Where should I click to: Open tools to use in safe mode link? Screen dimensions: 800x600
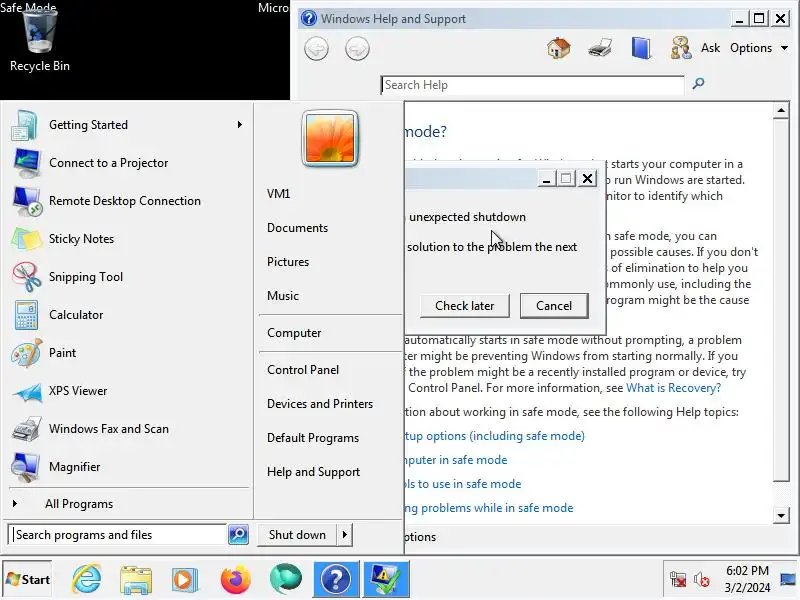pos(463,484)
